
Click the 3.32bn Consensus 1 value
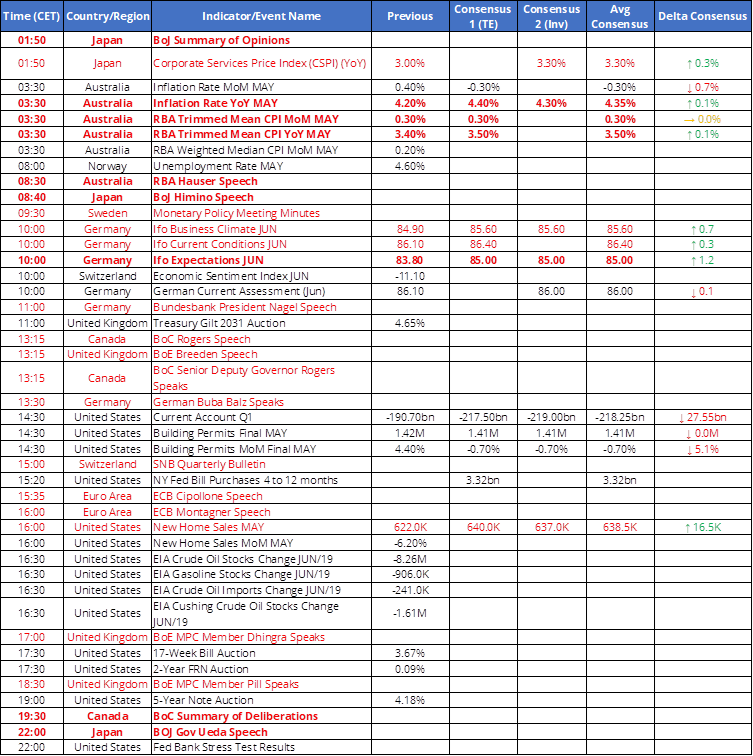[483, 480]
